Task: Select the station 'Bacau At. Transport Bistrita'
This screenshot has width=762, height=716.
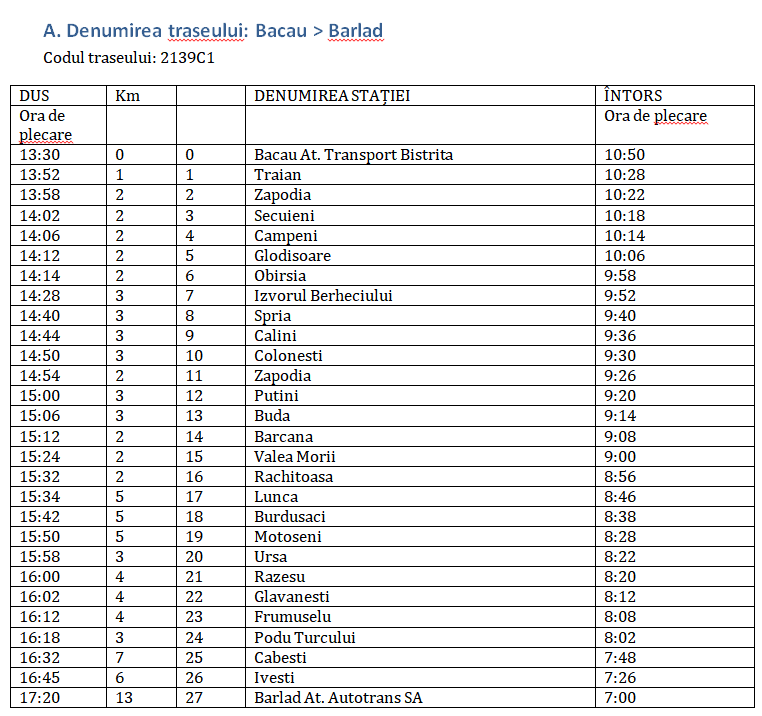Action: pos(353,155)
